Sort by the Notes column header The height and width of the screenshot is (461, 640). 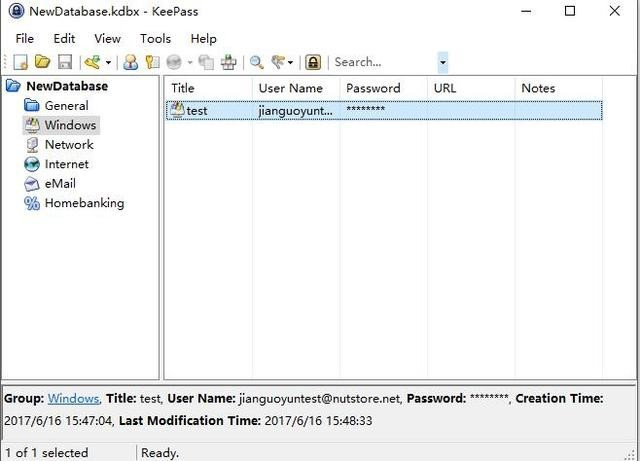click(x=558, y=88)
